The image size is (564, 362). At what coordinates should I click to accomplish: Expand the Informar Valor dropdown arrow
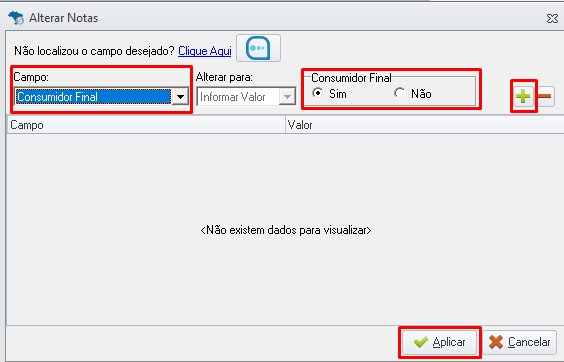click(287, 97)
